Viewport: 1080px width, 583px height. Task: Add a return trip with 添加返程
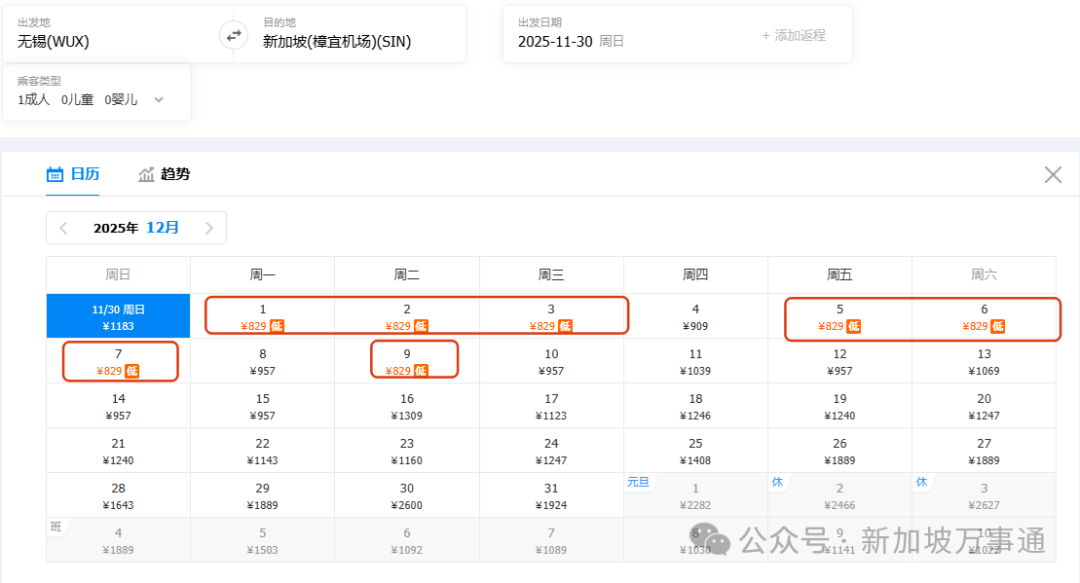click(x=793, y=35)
